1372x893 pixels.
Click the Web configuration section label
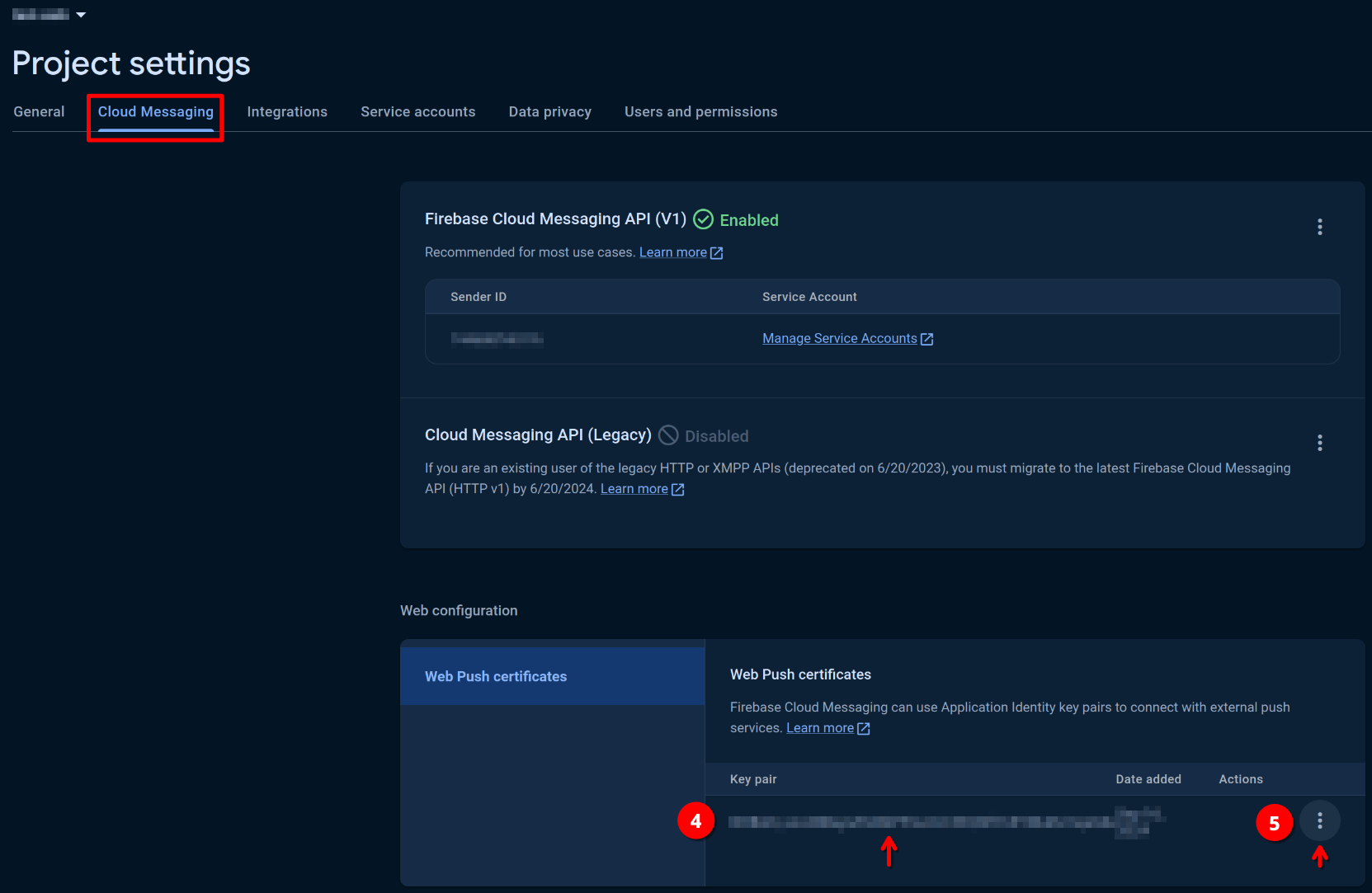coord(459,610)
